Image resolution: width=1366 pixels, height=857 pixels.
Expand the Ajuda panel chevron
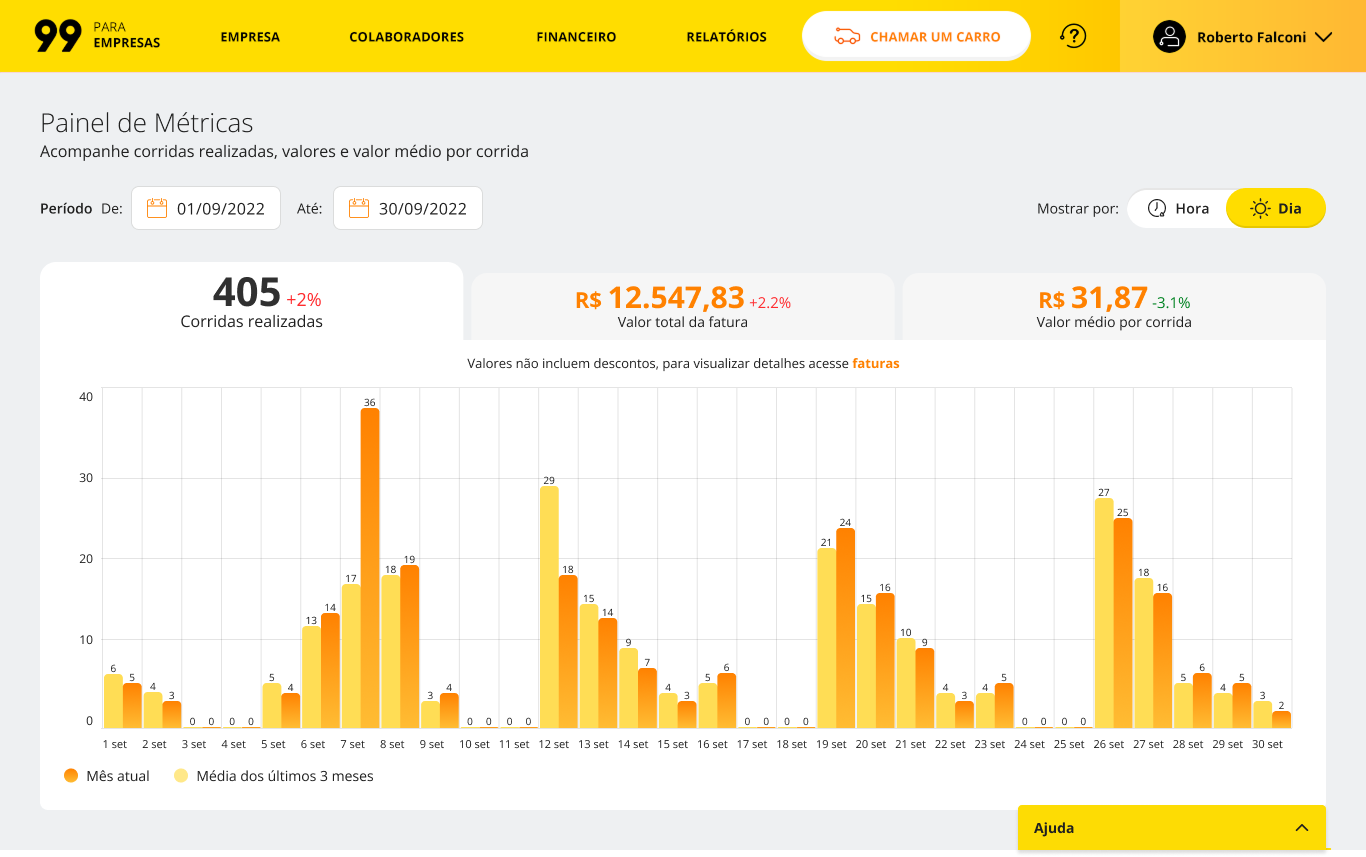coord(1302,828)
